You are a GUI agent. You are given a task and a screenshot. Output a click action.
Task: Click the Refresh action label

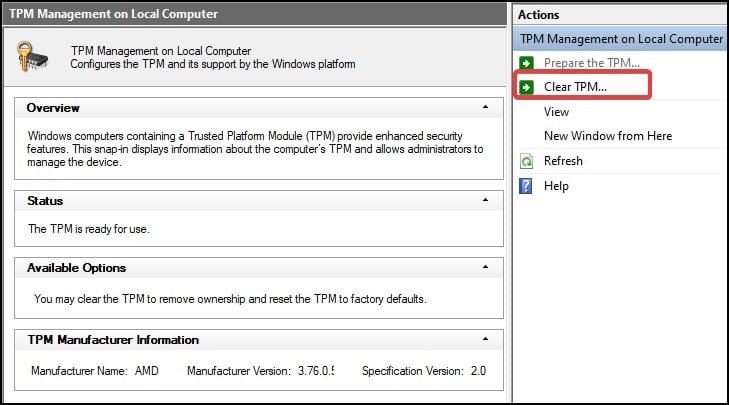point(563,161)
